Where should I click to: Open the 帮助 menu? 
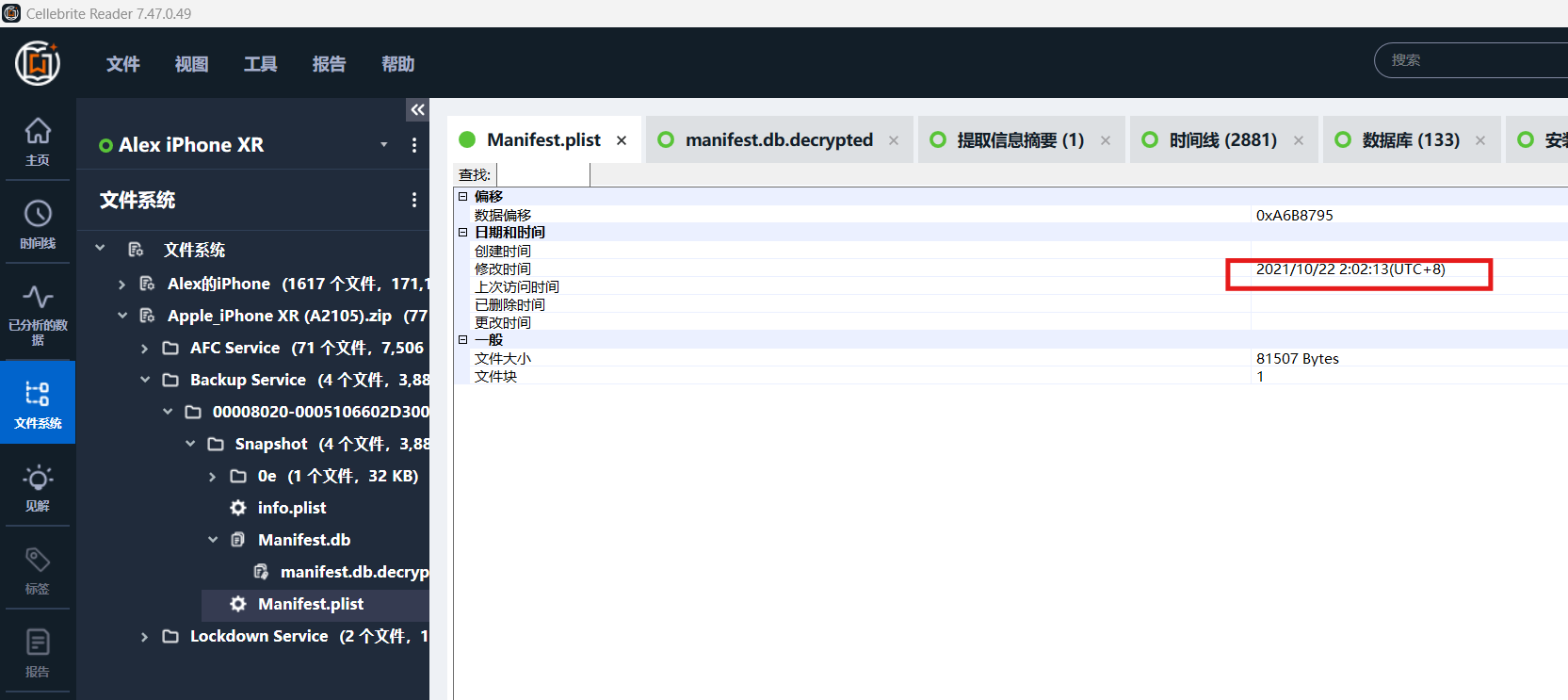[x=398, y=64]
